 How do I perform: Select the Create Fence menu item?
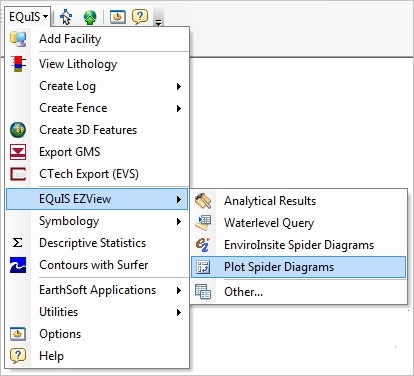pos(97,108)
